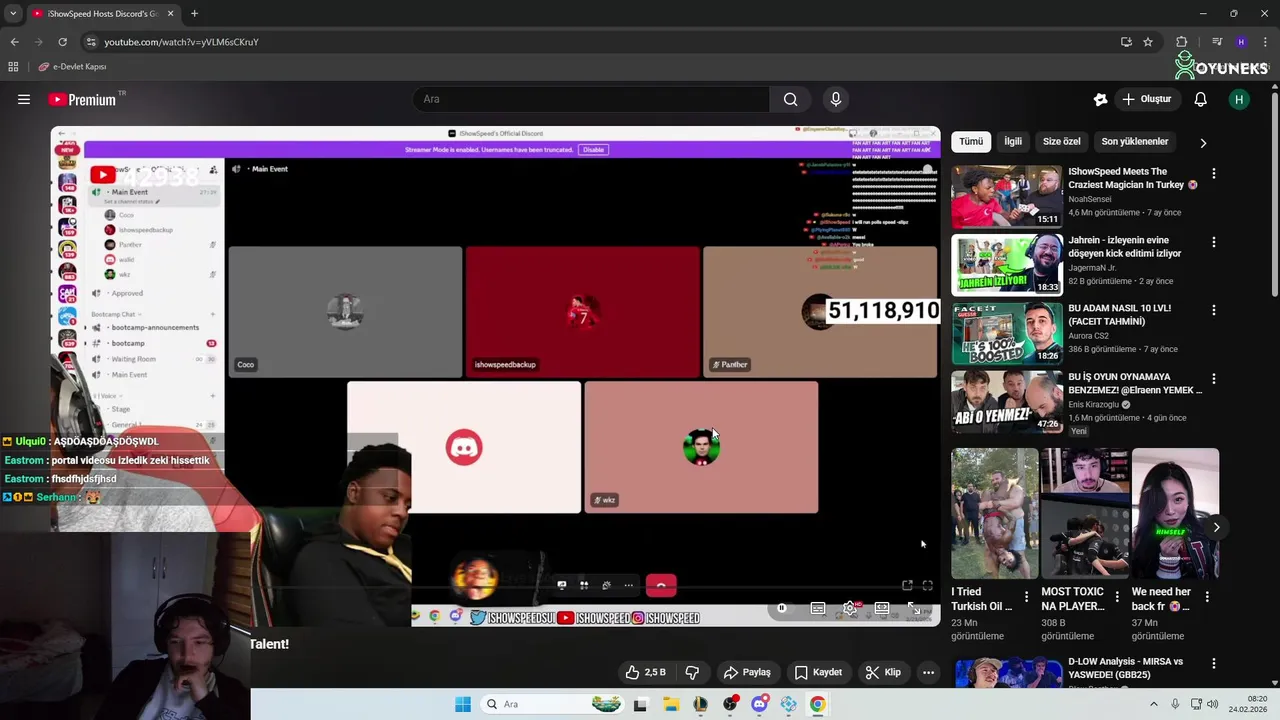Screen dimensions: 1280x720
Task: Open the BU İŞ OYUN OYNAMAYA BENZEMEZ title
Action: point(1135,383)
